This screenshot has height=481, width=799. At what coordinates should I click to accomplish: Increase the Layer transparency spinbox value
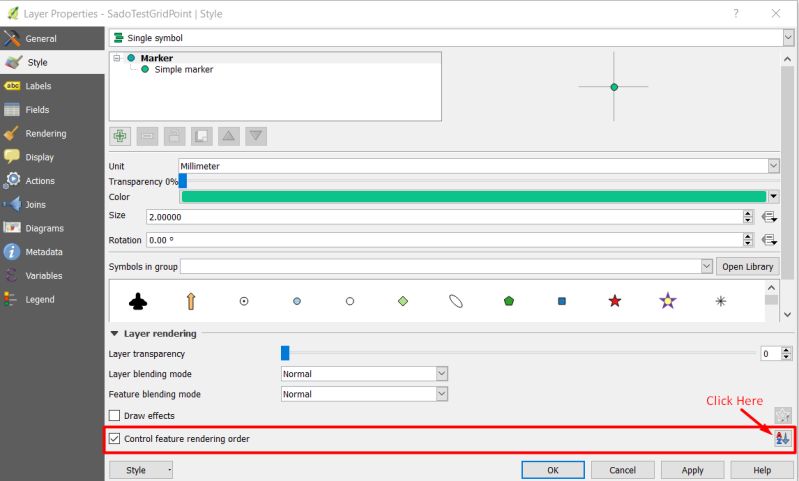pyautogui.click(x=787, y=350)
